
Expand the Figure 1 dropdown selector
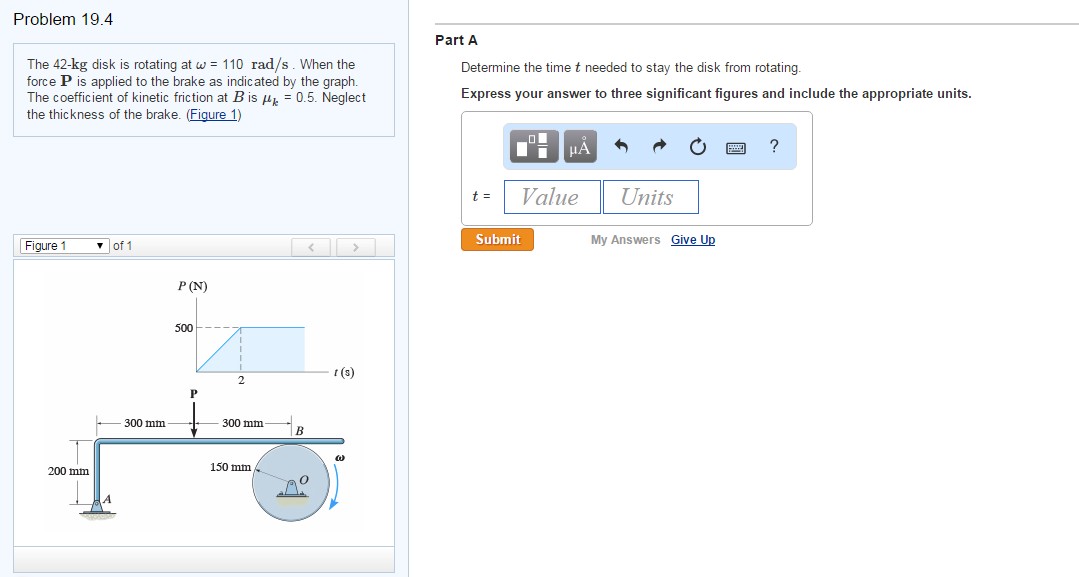click(65, 246)
